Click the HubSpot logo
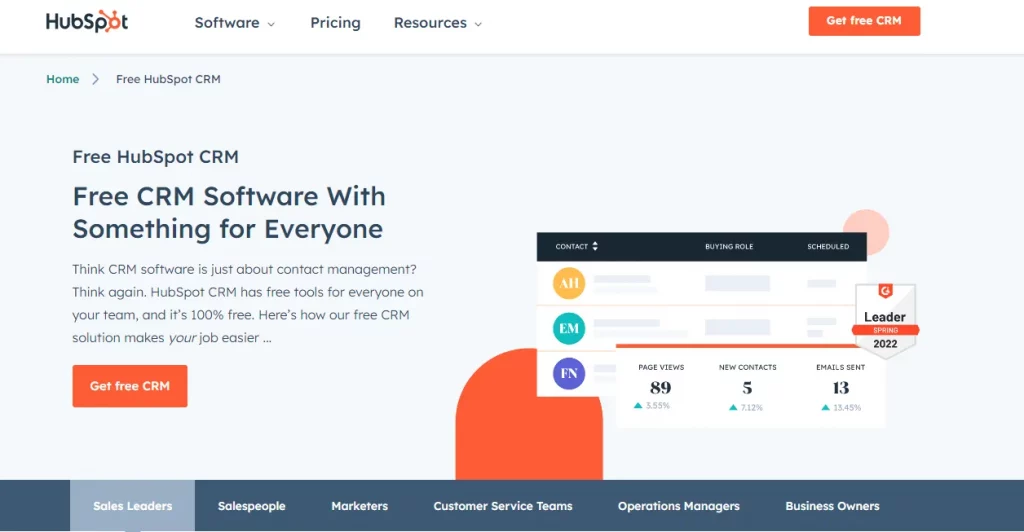This screenshot has width=1024, height=532. (87, 22)
